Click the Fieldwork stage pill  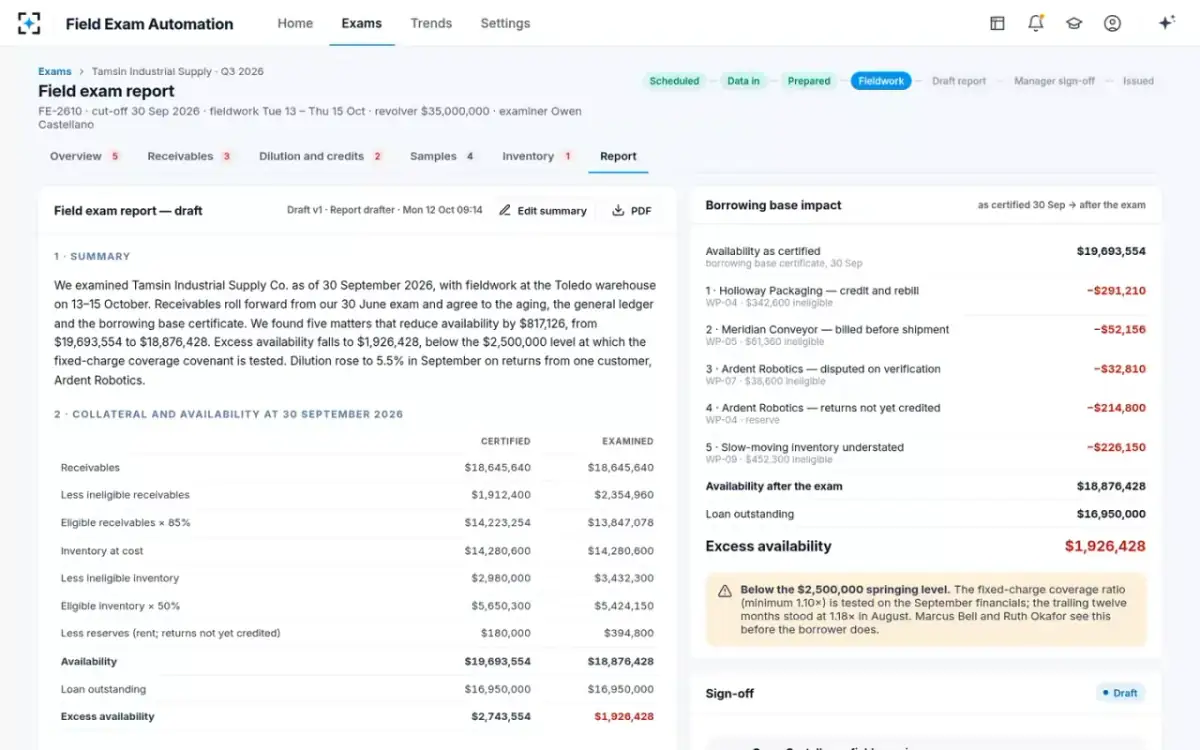point(881,81)
